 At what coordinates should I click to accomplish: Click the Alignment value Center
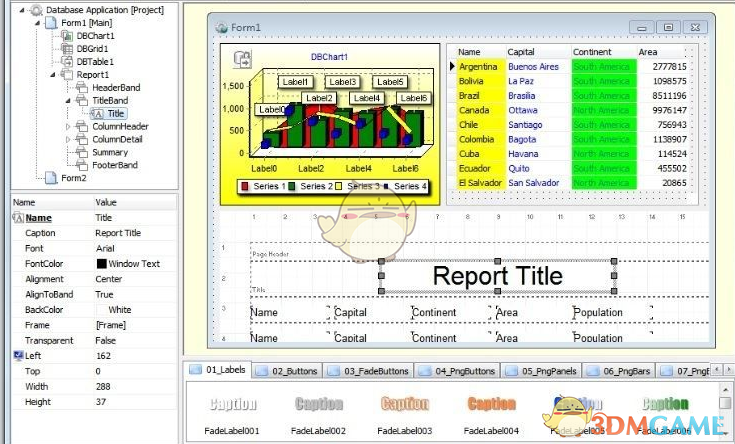[109, 279]
